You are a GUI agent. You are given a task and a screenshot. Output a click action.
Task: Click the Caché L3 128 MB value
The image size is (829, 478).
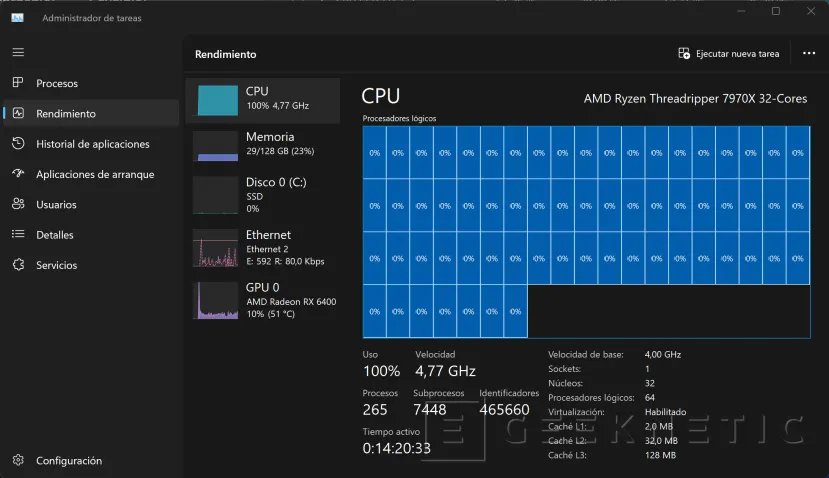(x=660, y=455)
